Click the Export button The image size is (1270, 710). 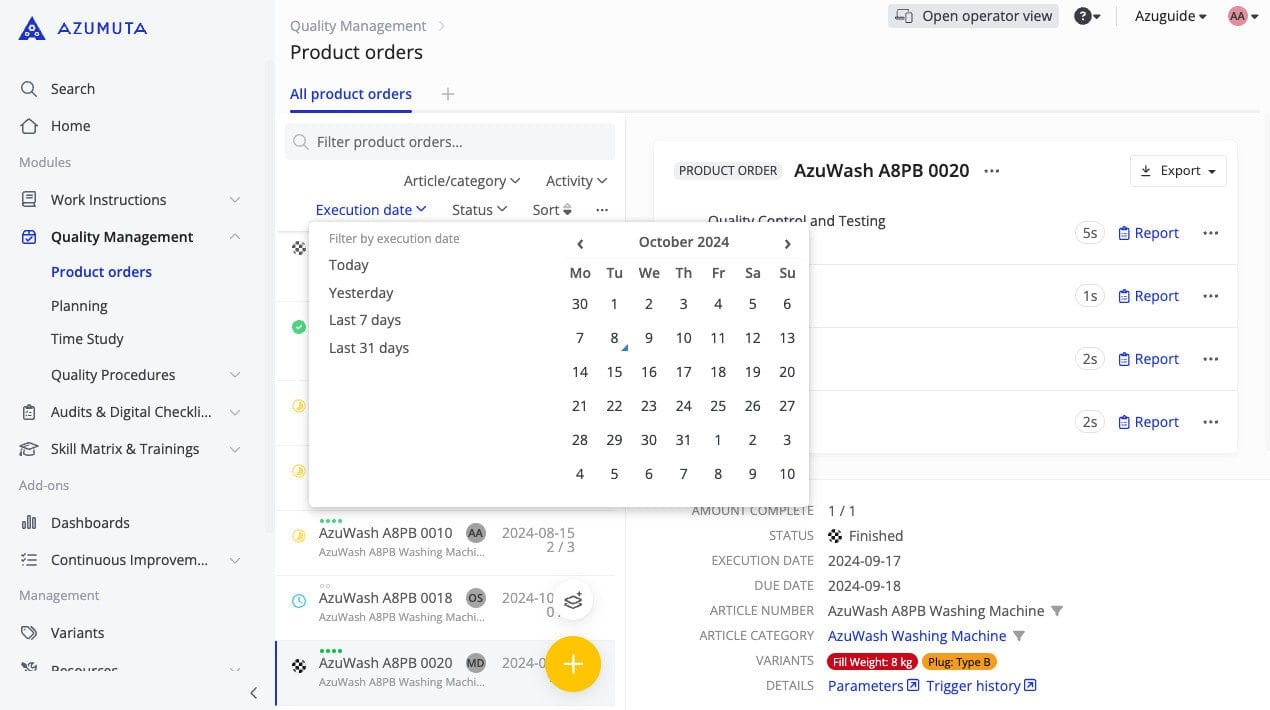click(1178, 170)
